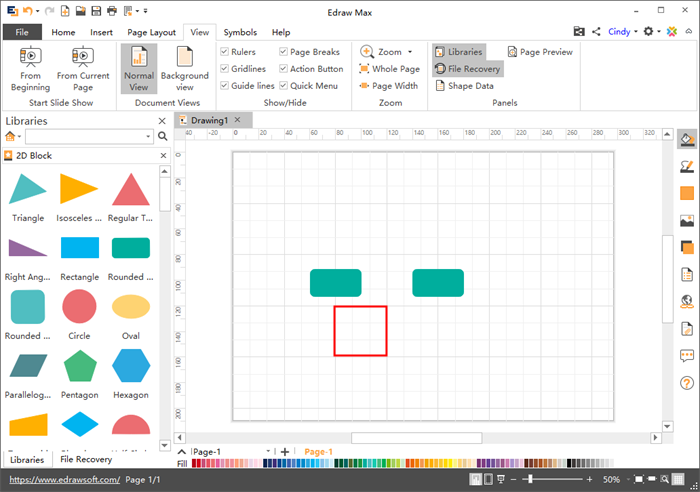Click the library search input field
Screen dimensions: 700x492
(85, 136)
